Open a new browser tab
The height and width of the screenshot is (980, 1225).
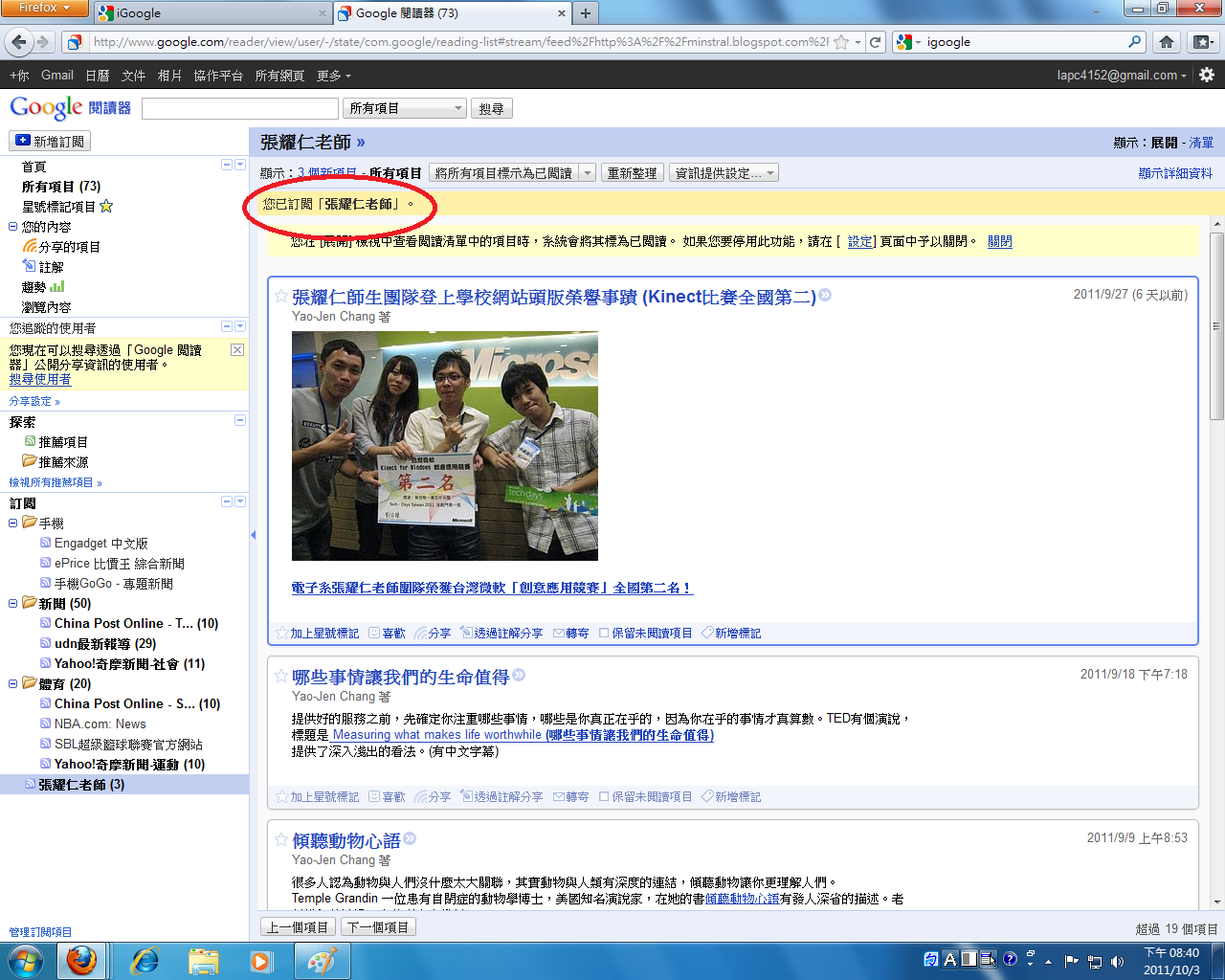pyautogui.click(x=585, y=13)
